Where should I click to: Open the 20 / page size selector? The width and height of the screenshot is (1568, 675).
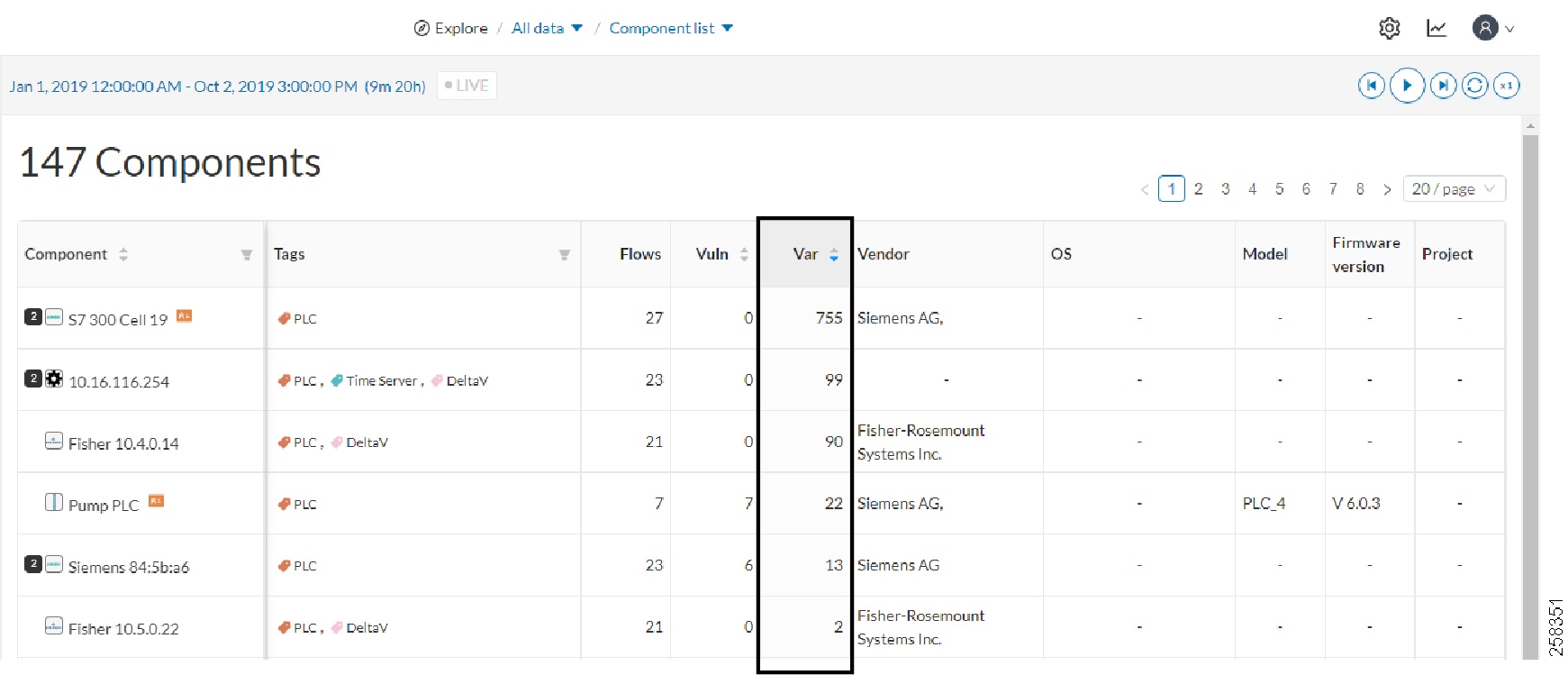click(1454, 189)
